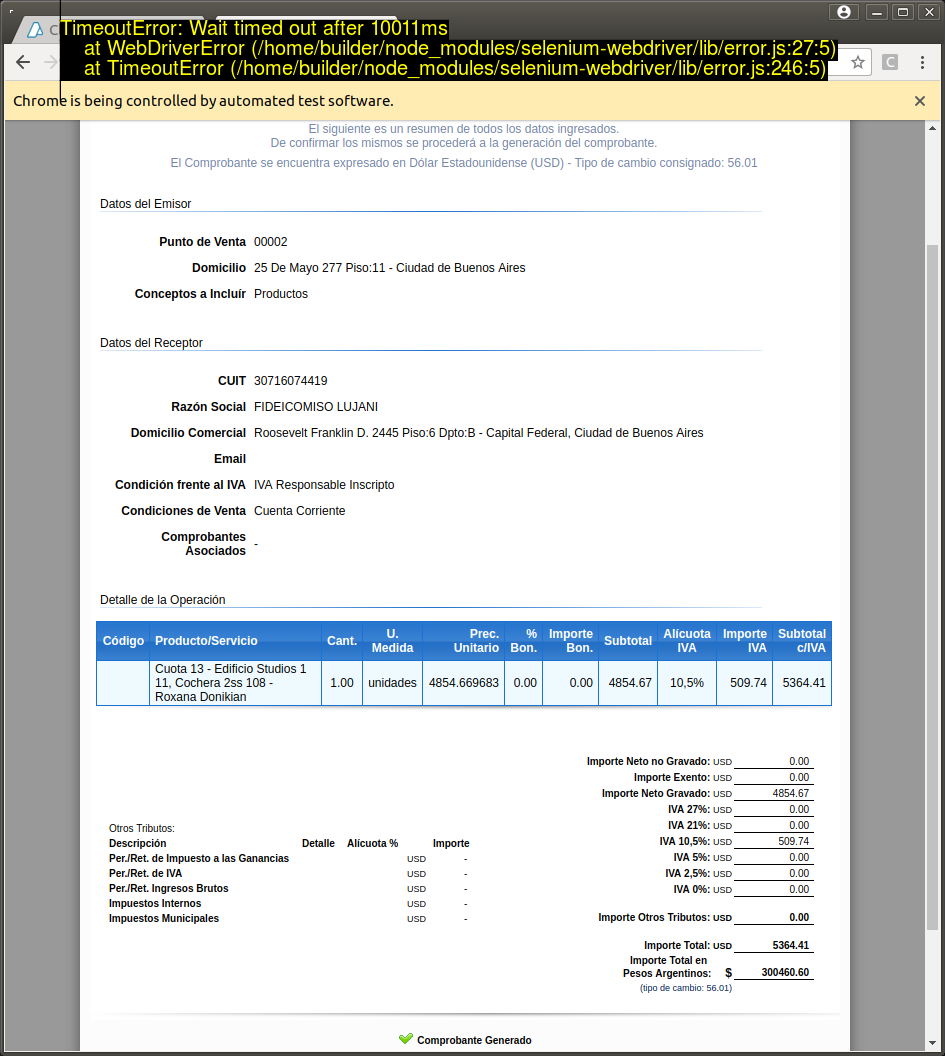Click the "Impuestos Municipales" row label
Viewport: 945px width, 1056px height.
pos(164,919)
